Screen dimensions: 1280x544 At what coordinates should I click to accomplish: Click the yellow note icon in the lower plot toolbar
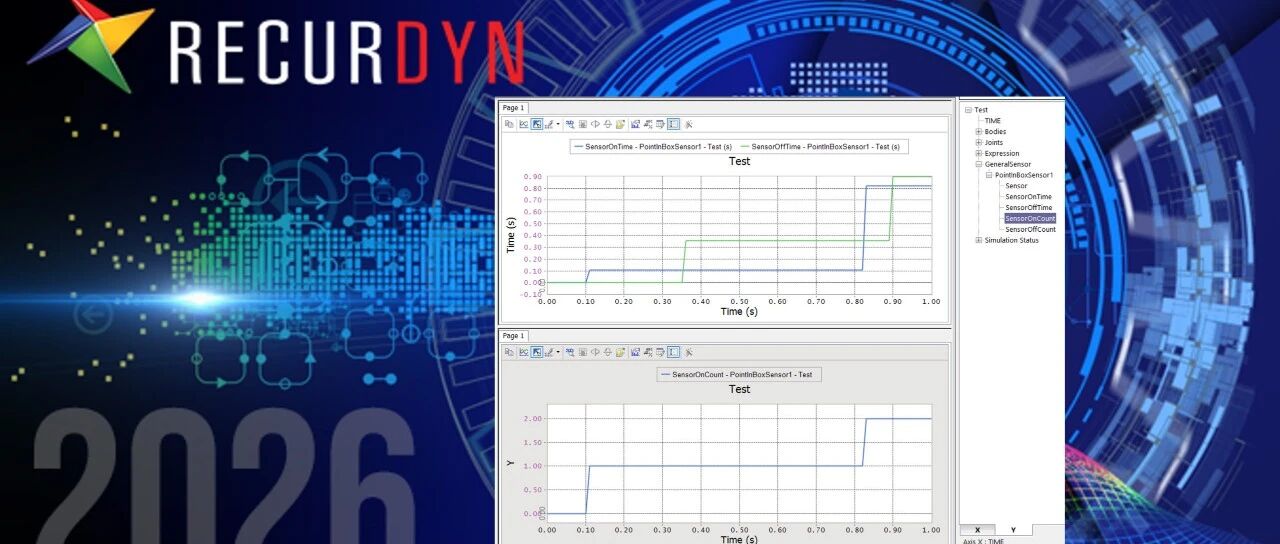(x=621, y=352)
